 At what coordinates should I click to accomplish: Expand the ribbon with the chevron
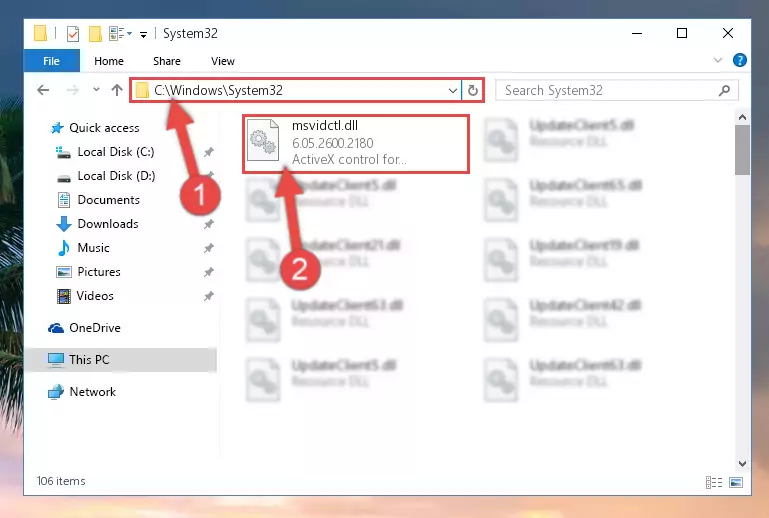(x=718, y=60)
